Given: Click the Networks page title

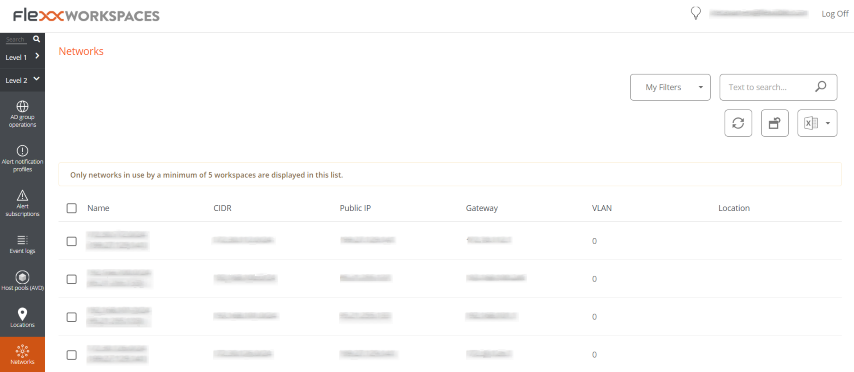Looking at the screenshot, I should pos(81,51).
